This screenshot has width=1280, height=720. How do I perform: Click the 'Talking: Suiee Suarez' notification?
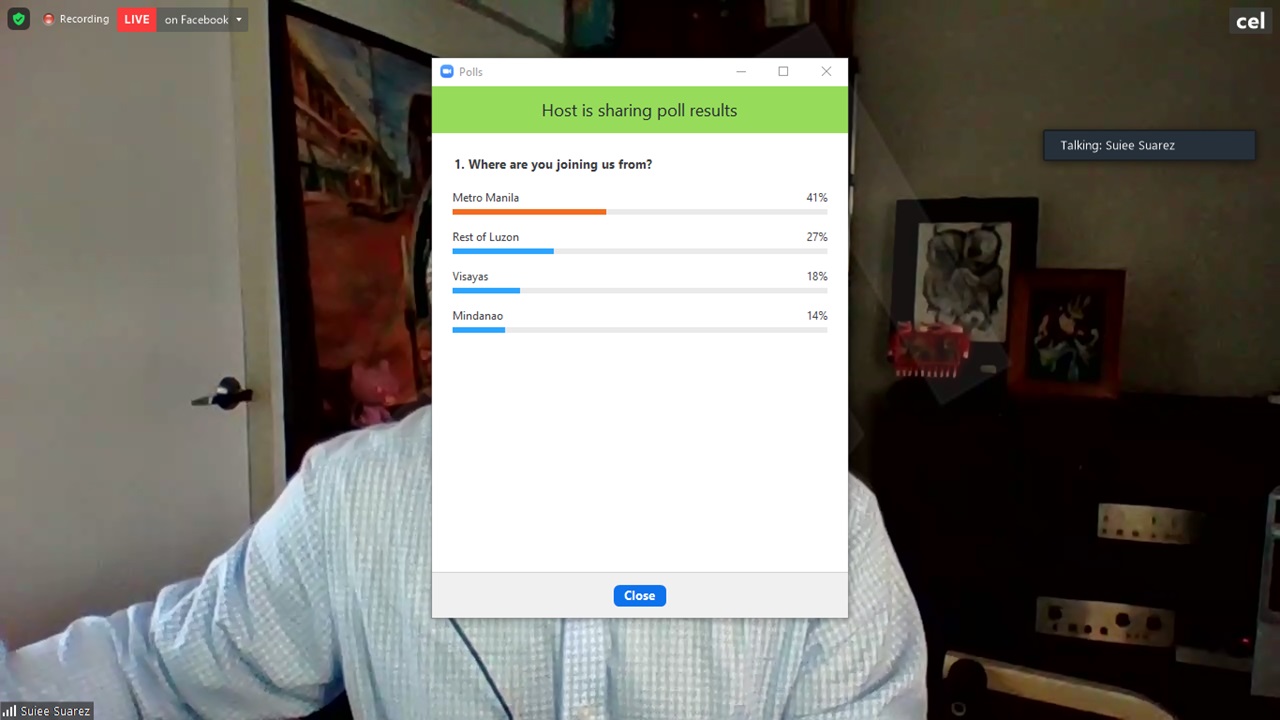coord(1149,145)
